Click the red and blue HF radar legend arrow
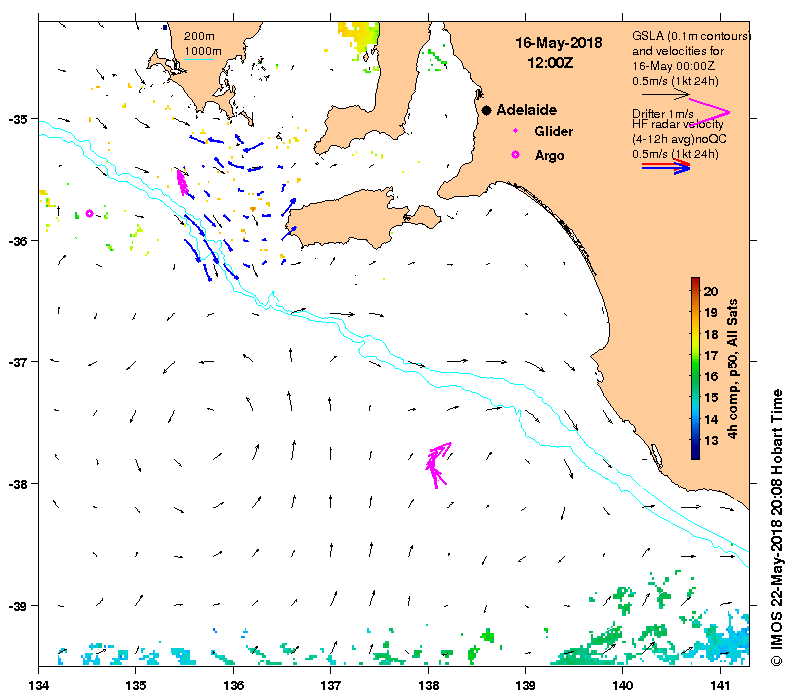The width and height of the screenshot is (791, 700). click(665, 166)
